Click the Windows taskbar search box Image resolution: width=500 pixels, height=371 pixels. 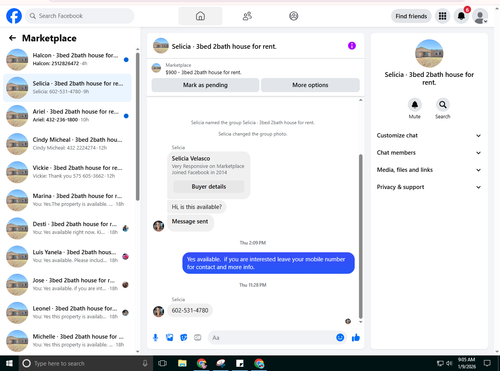coord(86,363)
